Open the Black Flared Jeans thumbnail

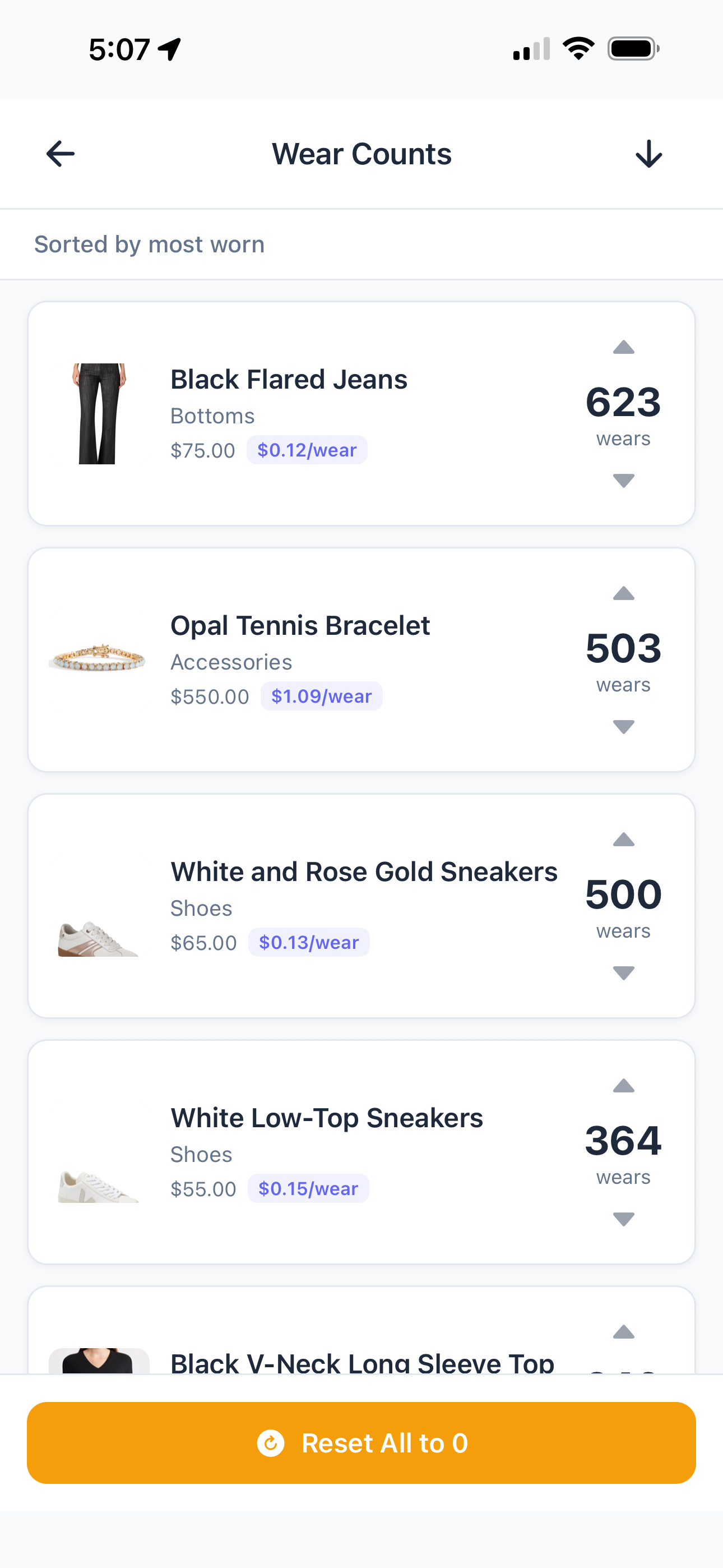pyautogui.click(x=99, y=414)
